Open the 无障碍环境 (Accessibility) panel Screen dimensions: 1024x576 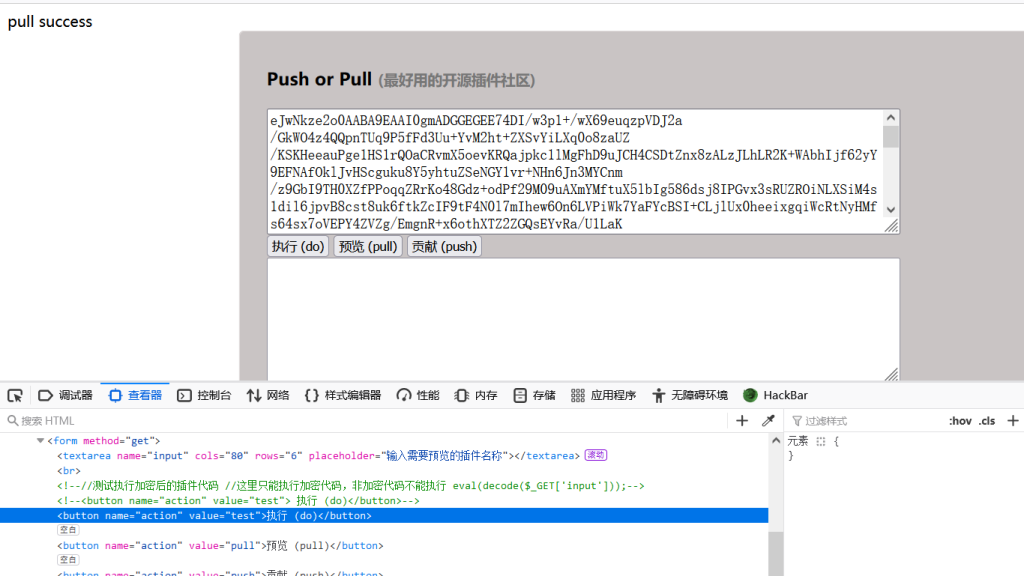click(x=689, y=395)
